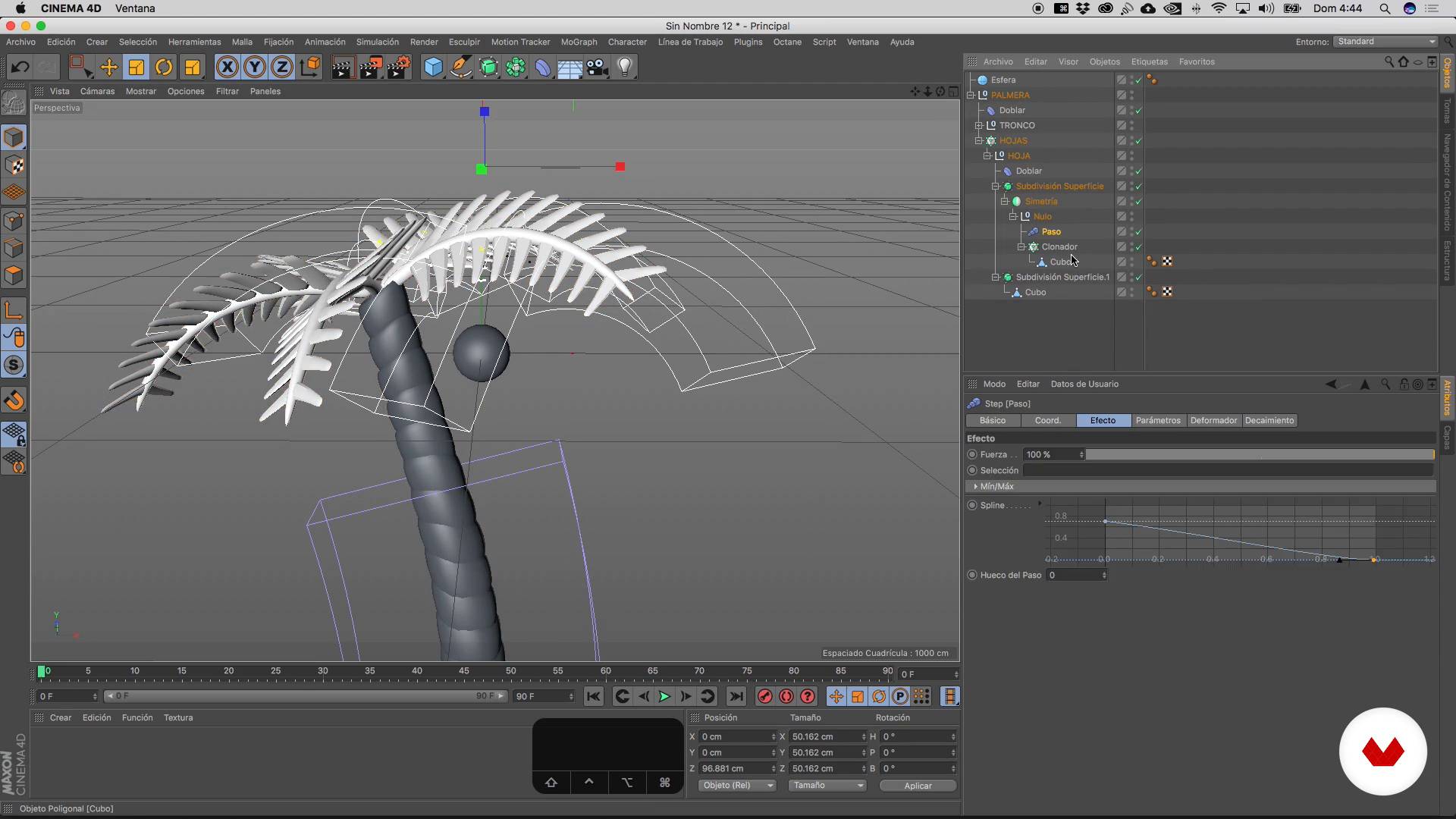Adjust the Fuerza strength slider

[1260, 454]
